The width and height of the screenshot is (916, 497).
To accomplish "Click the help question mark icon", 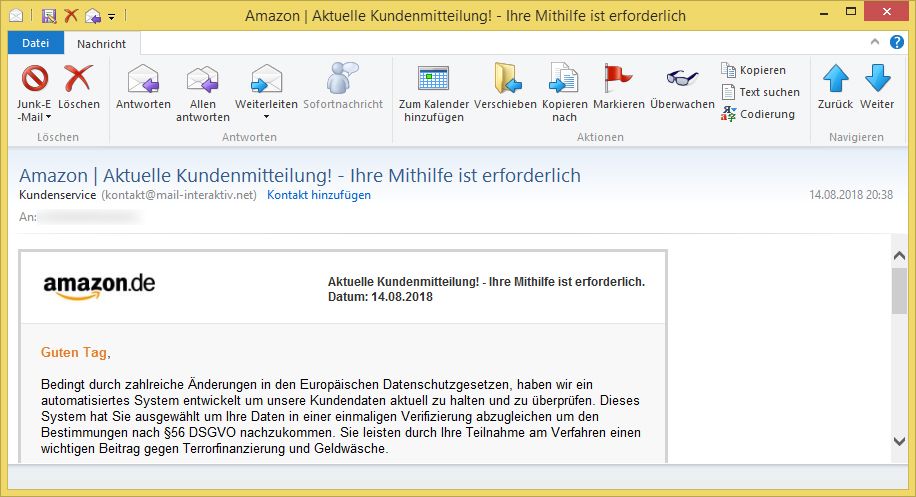I will tap(897, 42).
